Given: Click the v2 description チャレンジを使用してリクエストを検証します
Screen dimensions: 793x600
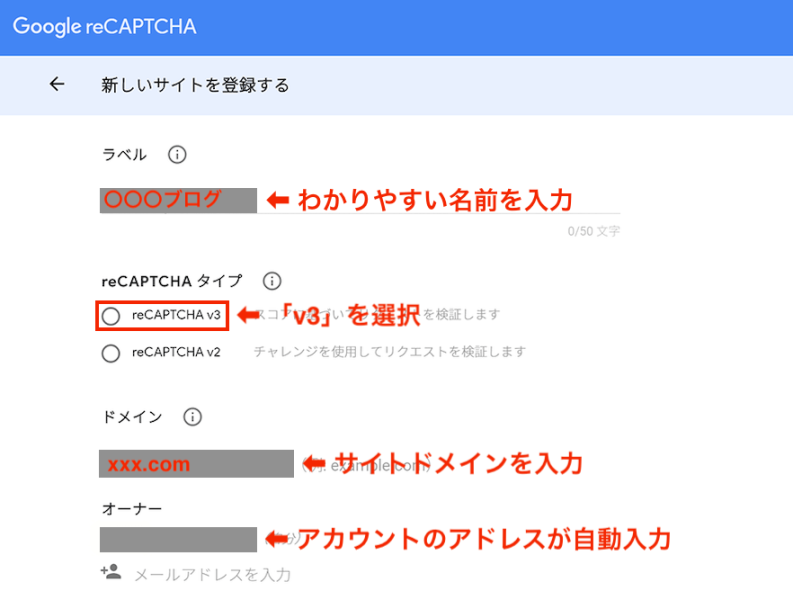Looking at the screenshot, I should 390,352.
